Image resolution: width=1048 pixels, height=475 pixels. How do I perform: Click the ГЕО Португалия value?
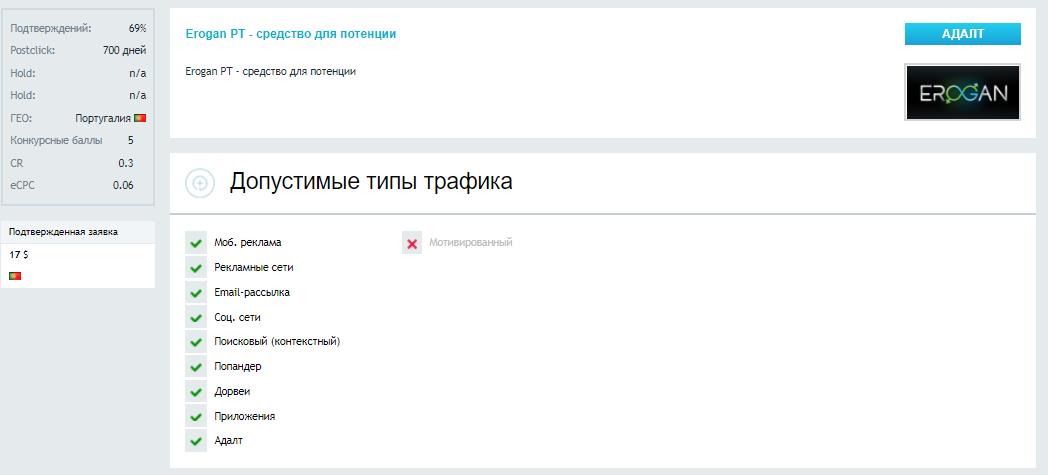click(x=103, y=118)
